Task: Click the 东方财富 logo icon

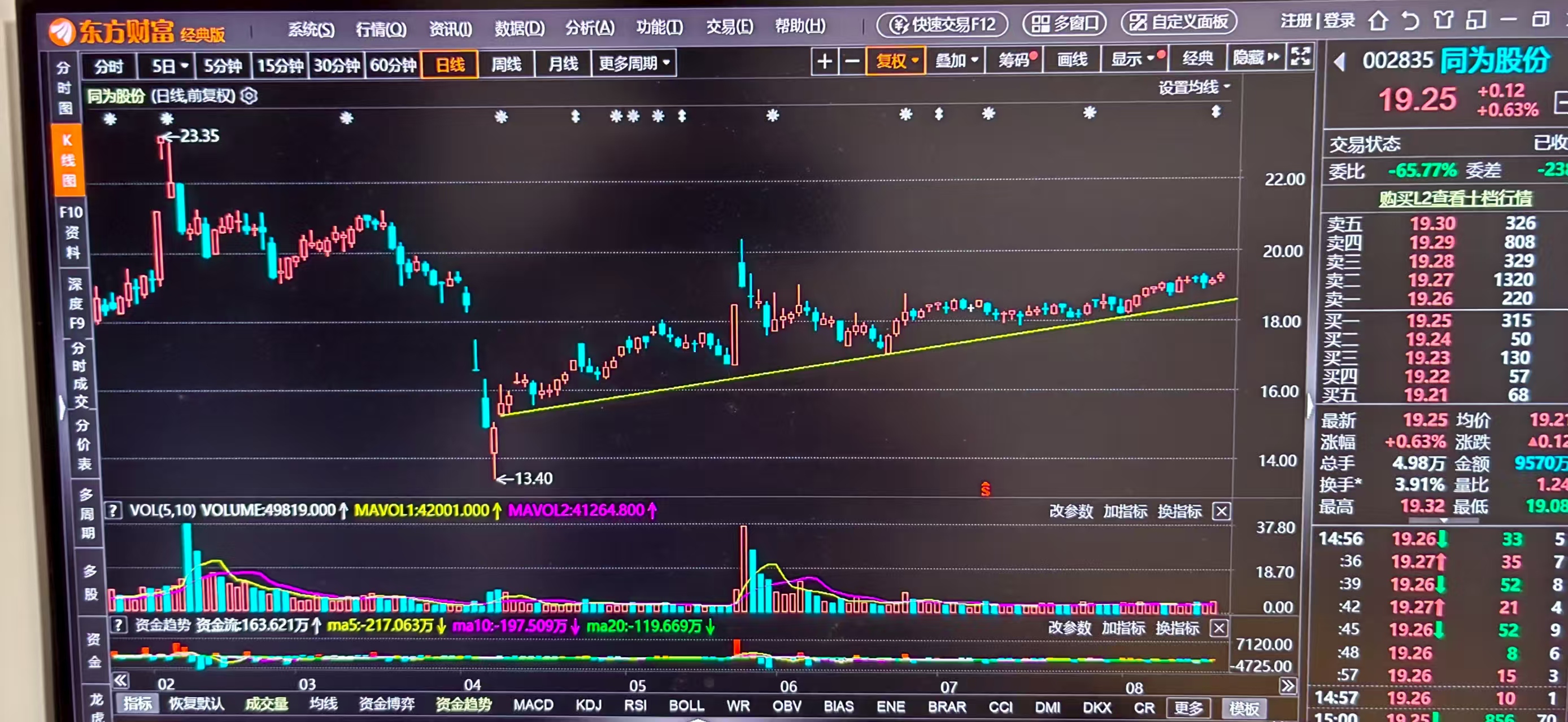Action: click(63, 32)
